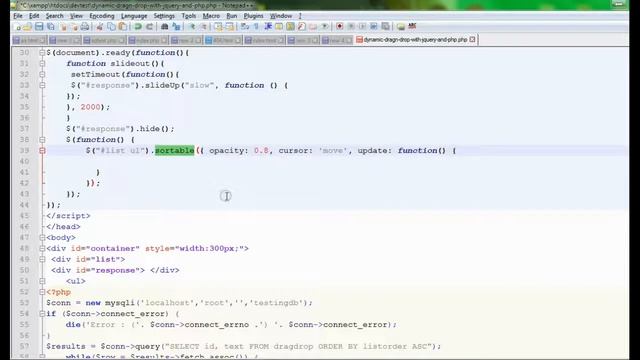The width and height of the screenshot is (640, 360).
Task: Click the Zoom In toolbar icon
Action: [x=192, y=27]
